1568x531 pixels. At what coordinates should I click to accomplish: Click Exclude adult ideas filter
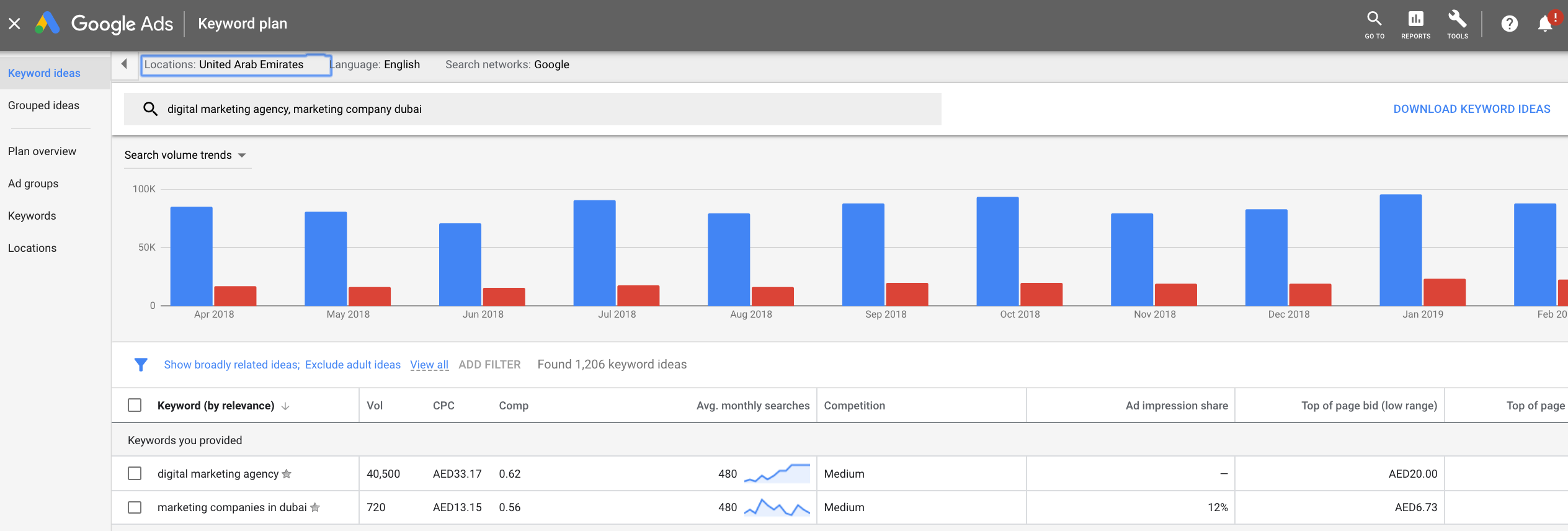pyautogui.click(x=353, y=365)
